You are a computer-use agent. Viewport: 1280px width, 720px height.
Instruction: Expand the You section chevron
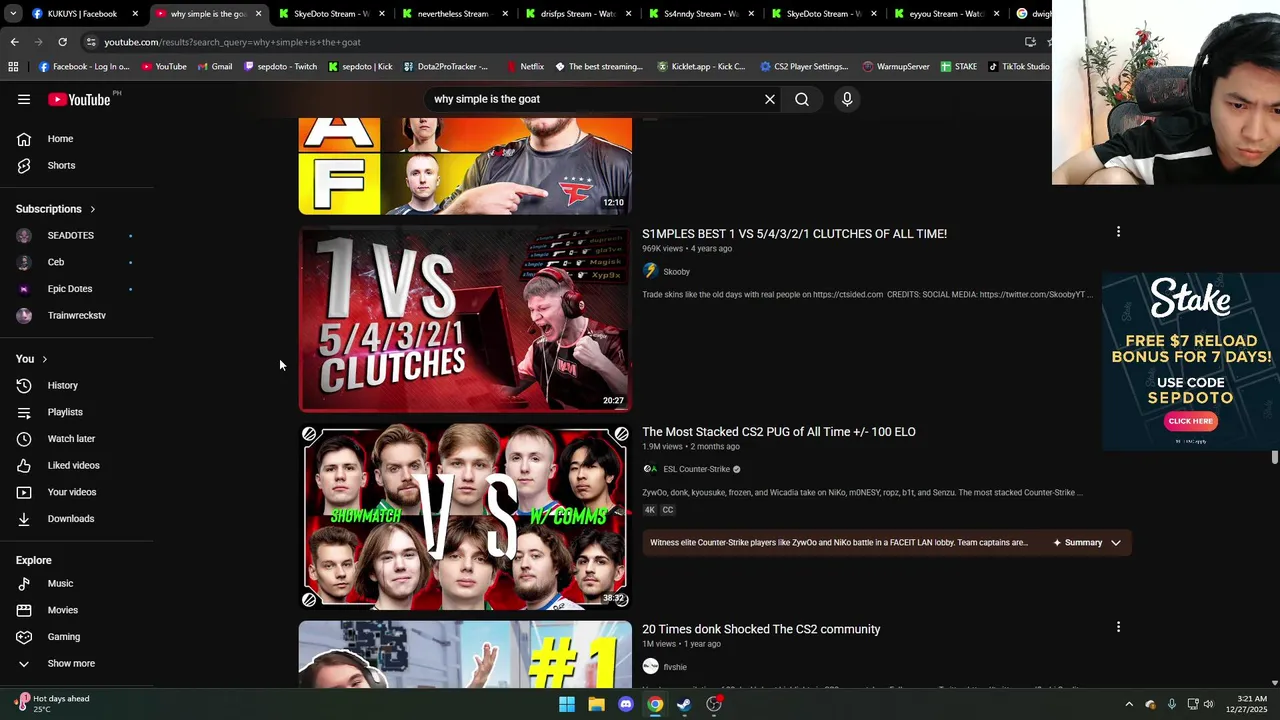point(44,359)
